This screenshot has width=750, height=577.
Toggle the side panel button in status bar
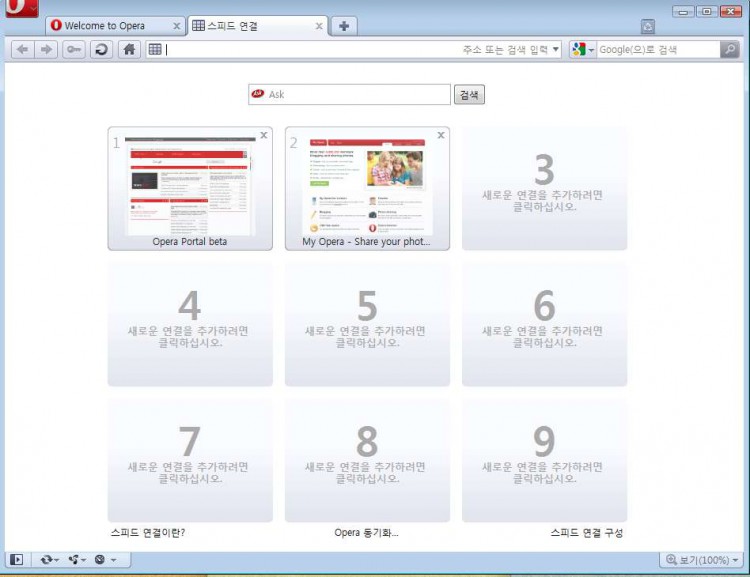(16, 559)
